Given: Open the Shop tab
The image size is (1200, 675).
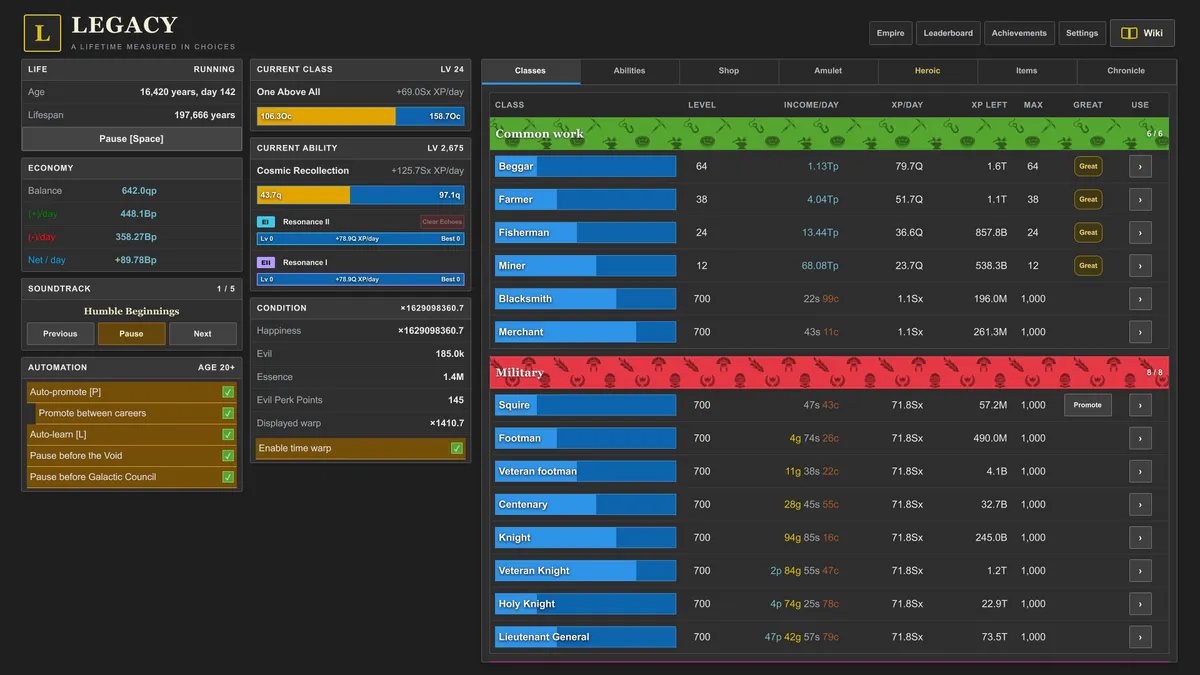Looking at the screenshot, I should coord(729,71).
